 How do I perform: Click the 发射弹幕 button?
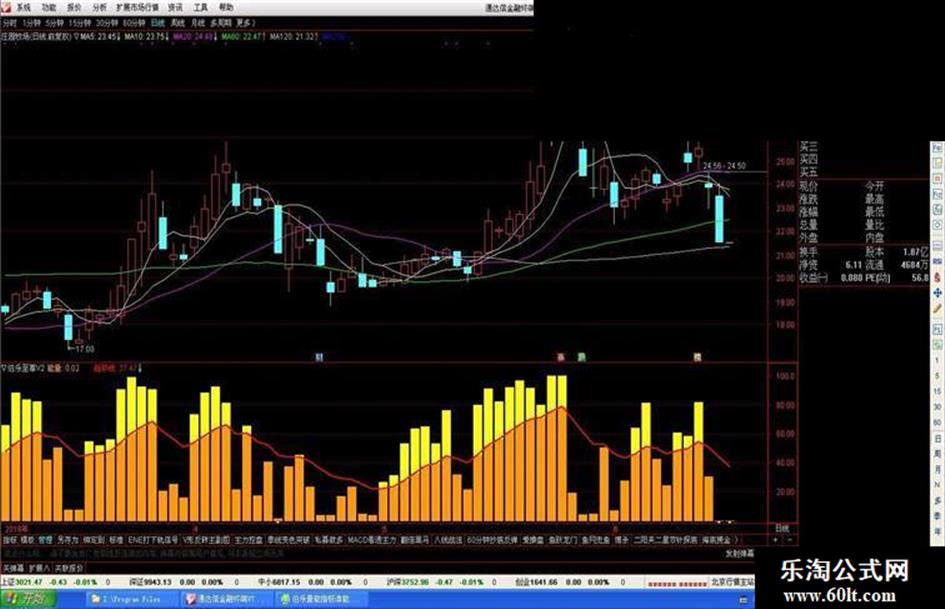click(x=739, y=554)
